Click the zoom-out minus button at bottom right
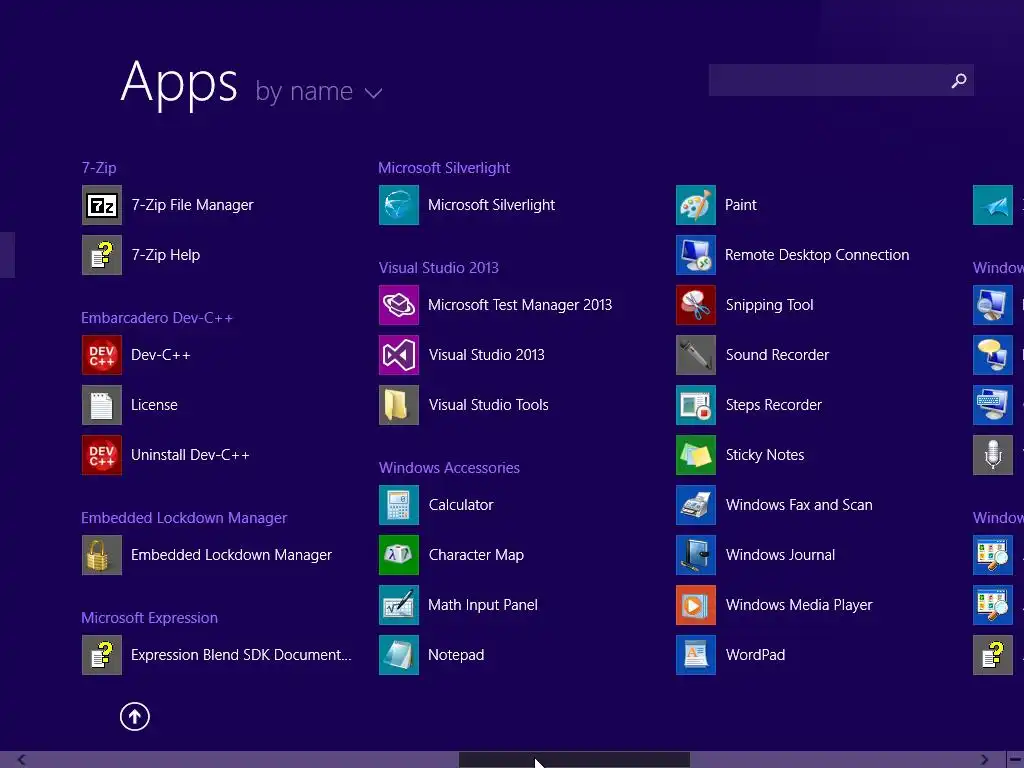Screen dimensions: 1024x768 click(1016, 760)
